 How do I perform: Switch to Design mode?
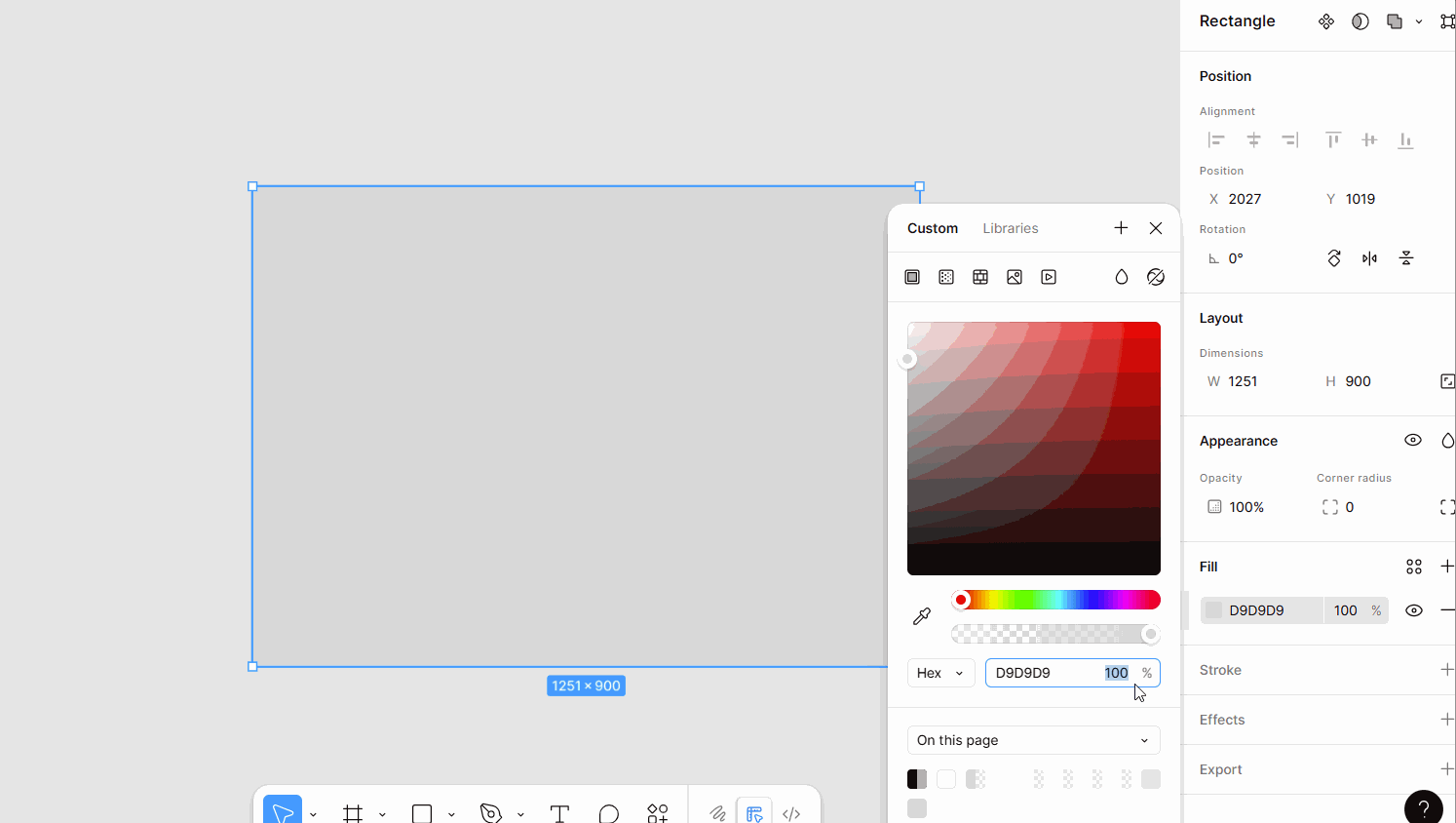(754, 811)
